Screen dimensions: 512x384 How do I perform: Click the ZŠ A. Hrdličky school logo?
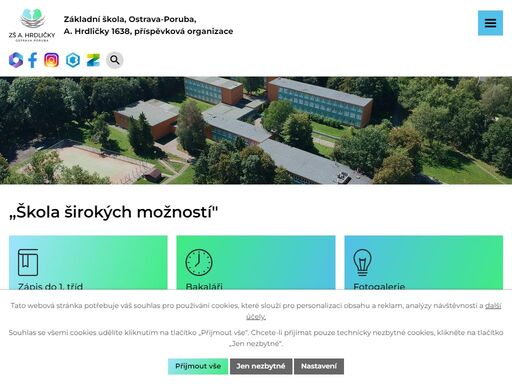[x=32, y=25]
